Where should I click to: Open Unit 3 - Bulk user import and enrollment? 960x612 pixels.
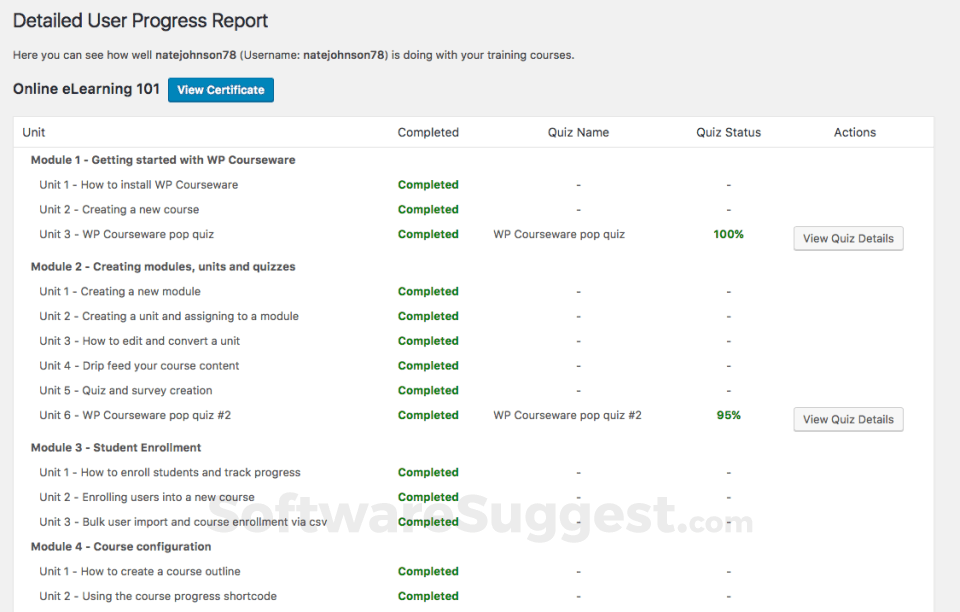[x=182, y=521]
